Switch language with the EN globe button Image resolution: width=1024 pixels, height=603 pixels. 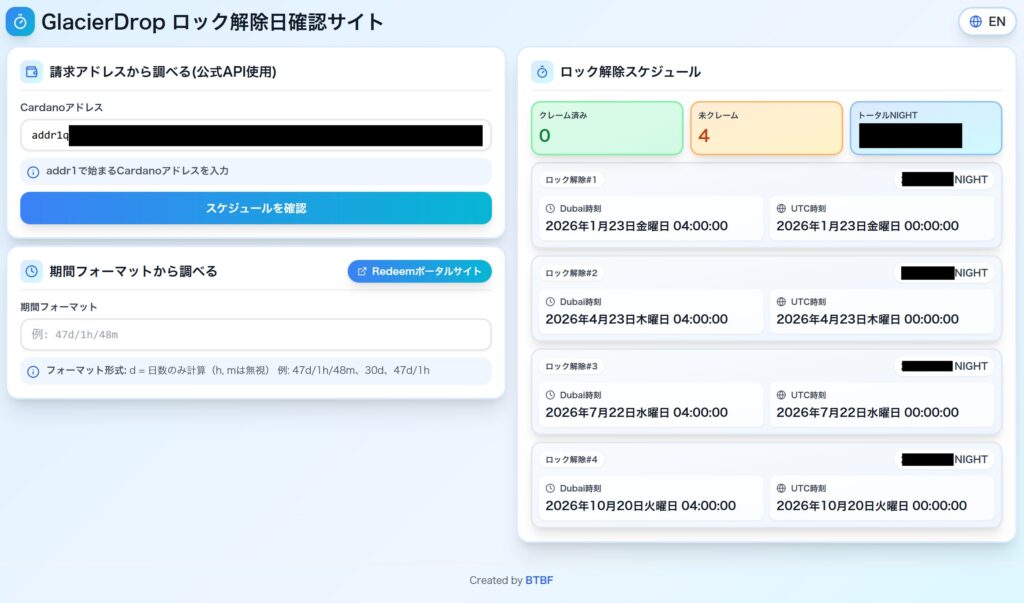987,21
